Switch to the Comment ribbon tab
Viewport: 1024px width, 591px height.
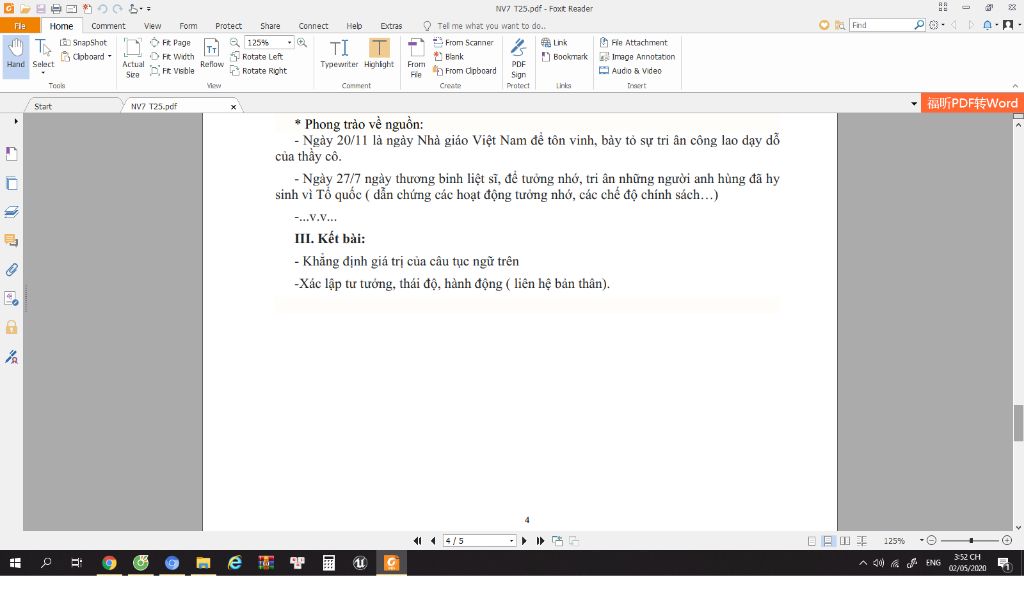click(x=108, y=25)
